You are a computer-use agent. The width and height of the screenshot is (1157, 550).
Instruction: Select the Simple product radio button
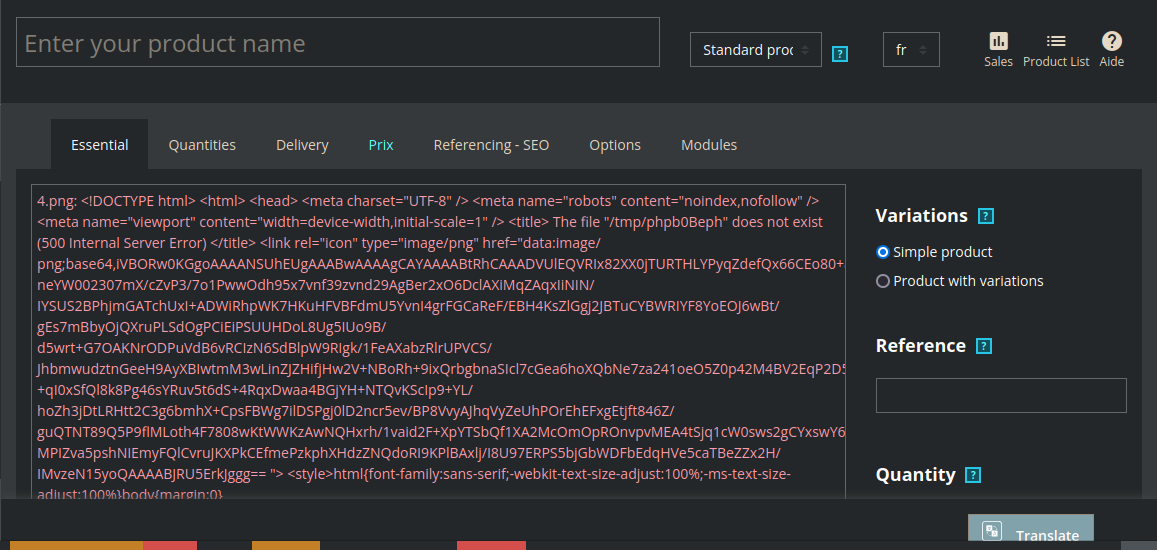883,252
